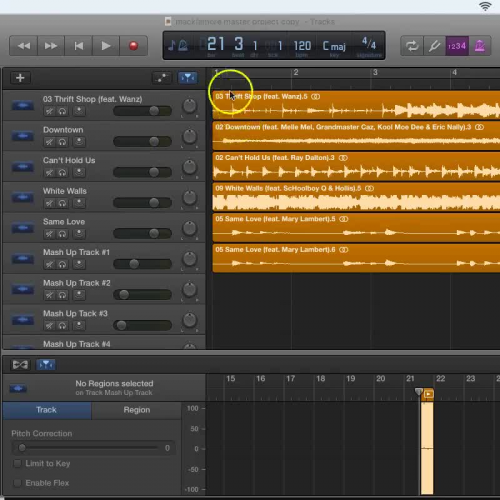This screenshot has width=500, height=500.
Task: Select the Can't Hold Us audio region
Action: (x=356, y=166)
